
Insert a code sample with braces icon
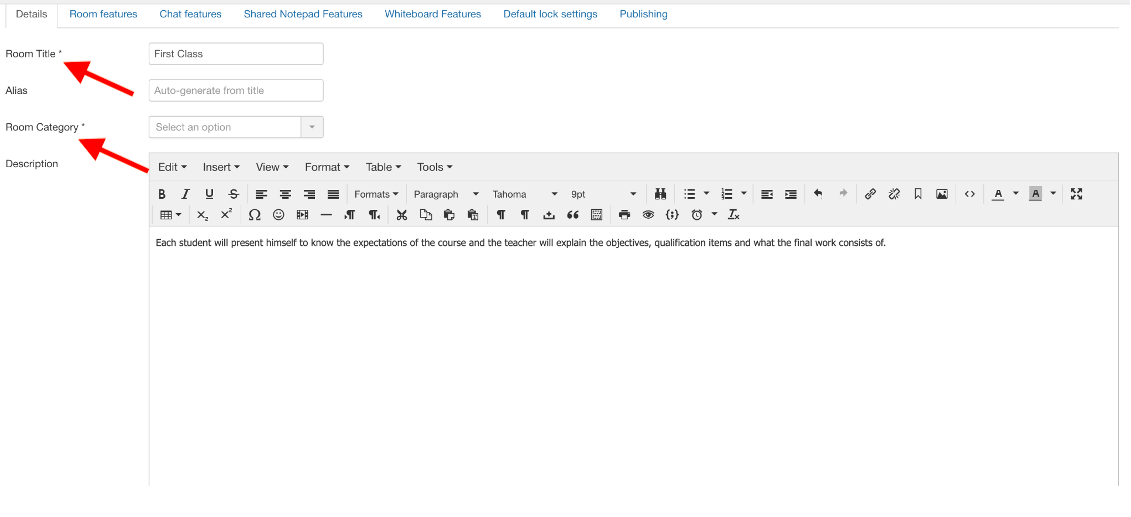click(672, 215)
